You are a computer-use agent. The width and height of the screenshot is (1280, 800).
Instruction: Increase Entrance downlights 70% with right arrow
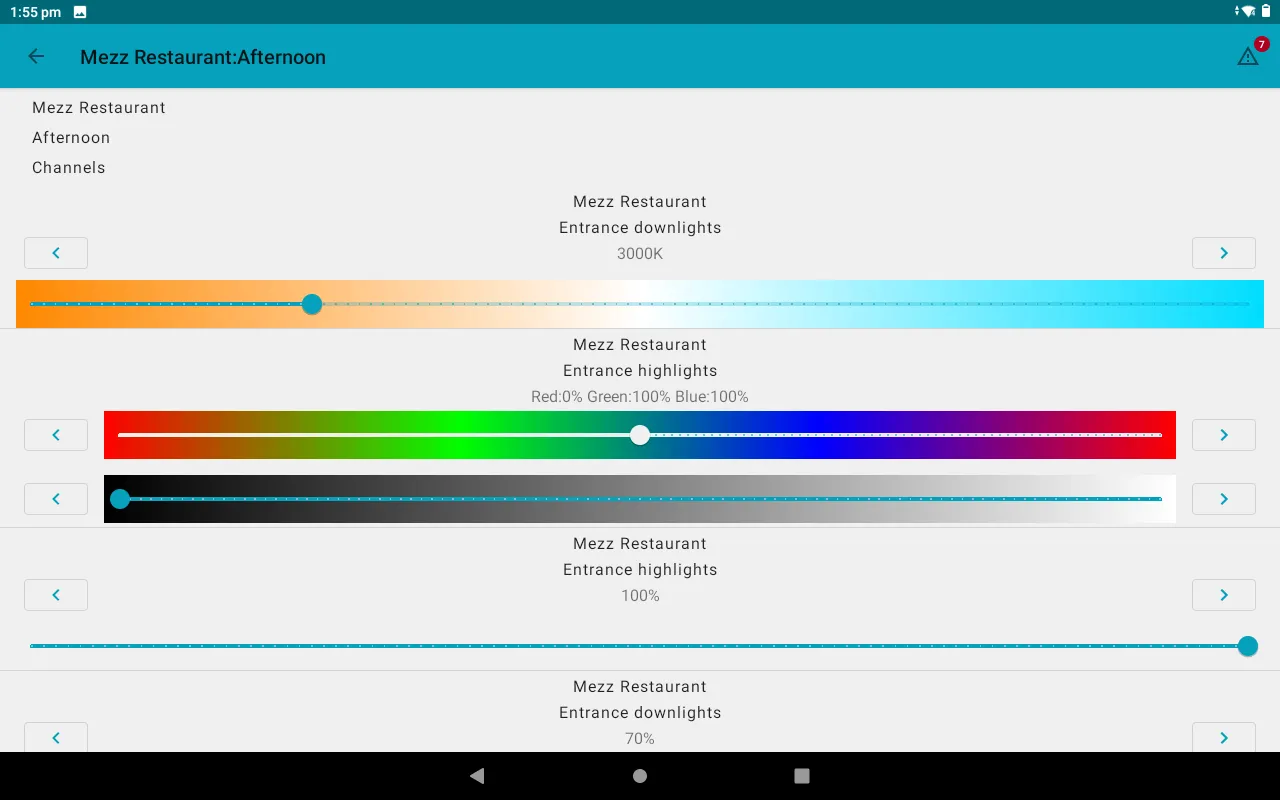(x=1224, y=737)
